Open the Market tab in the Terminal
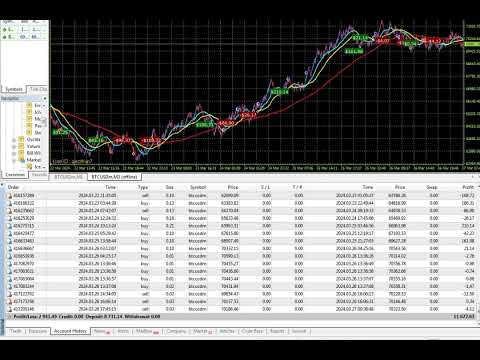The height and width of the screenshot is (360, 480). (x=203, y=331)
